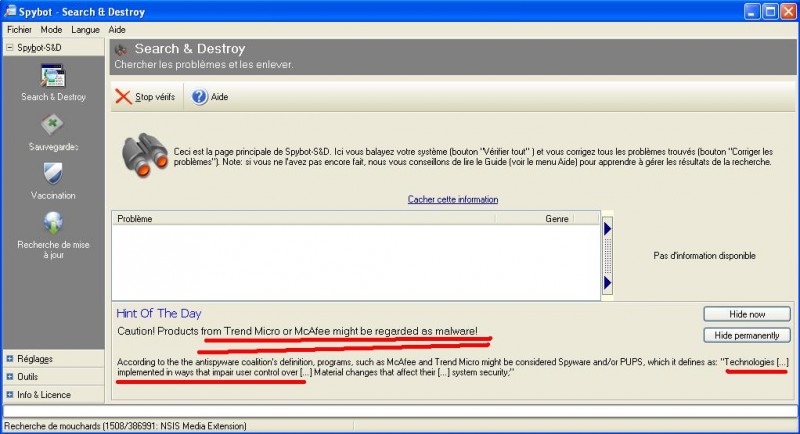Select the Vaccination shield icon

(53, 173)
